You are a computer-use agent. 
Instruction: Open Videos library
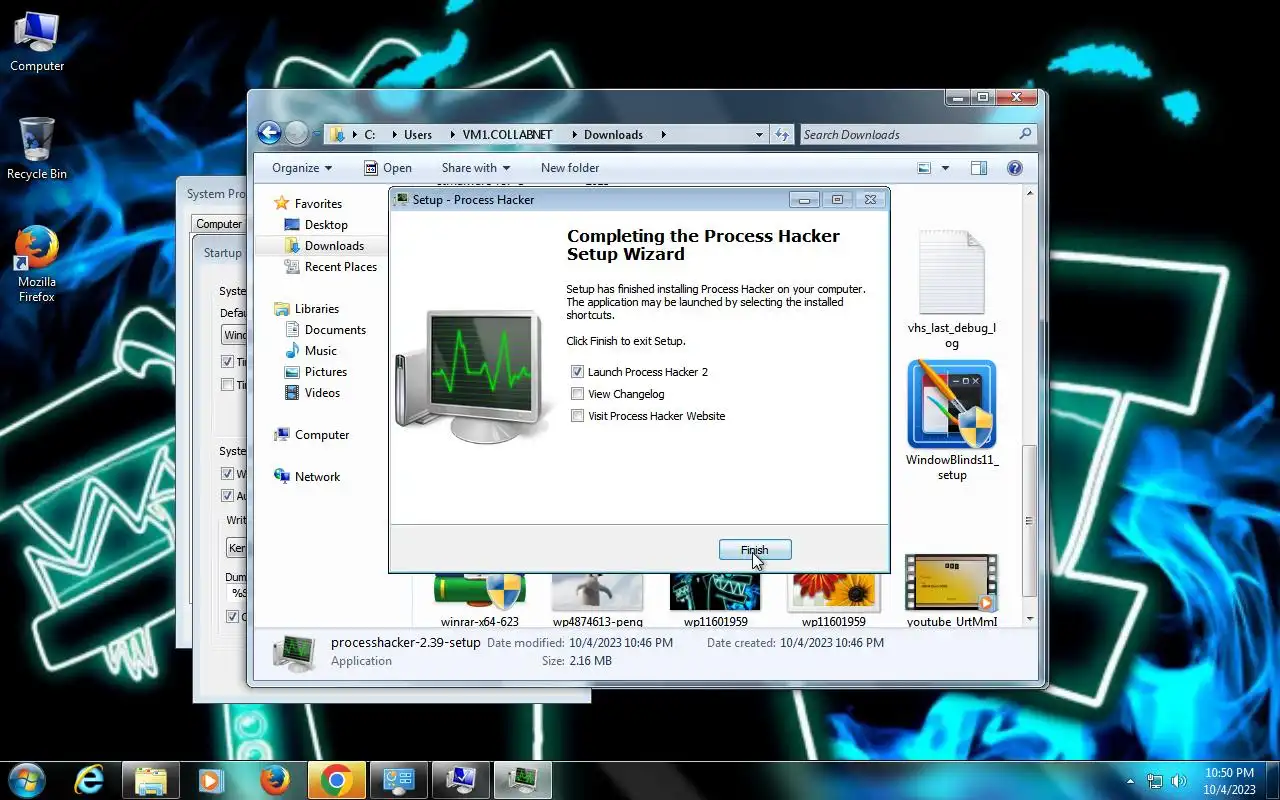point(322,393)
